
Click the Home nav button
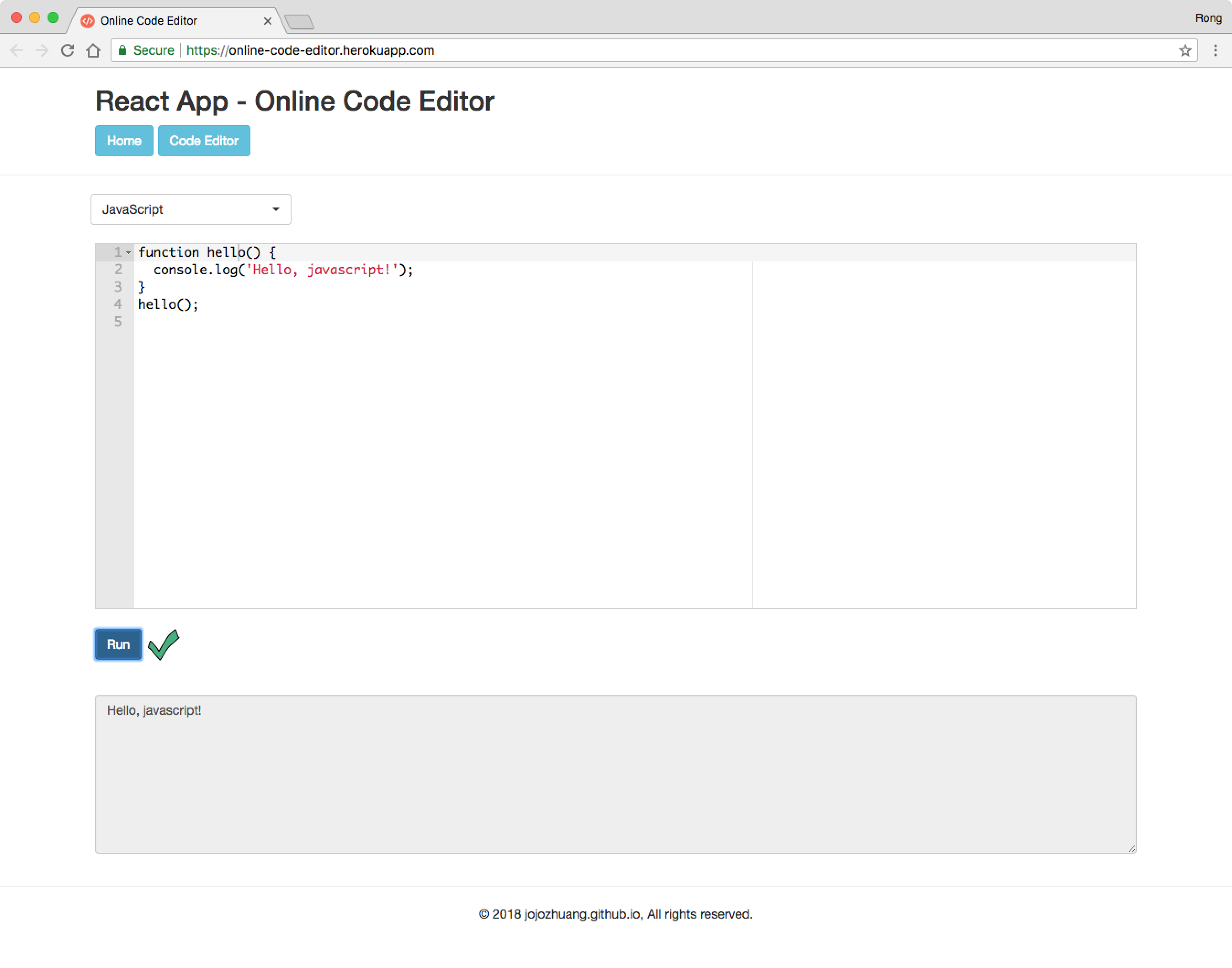[124, 141]
